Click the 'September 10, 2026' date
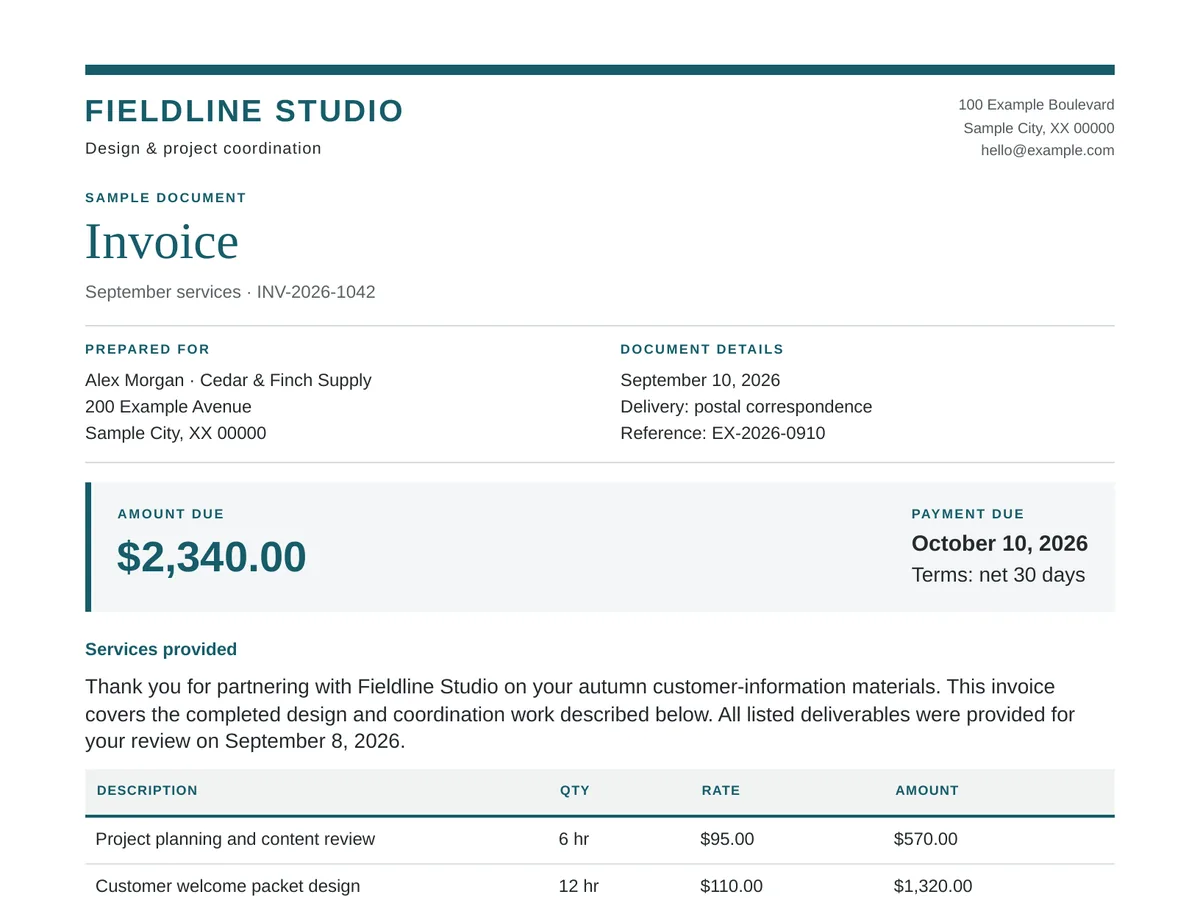The height and width of the screenshot is (900, 1200). pos(700,380)
